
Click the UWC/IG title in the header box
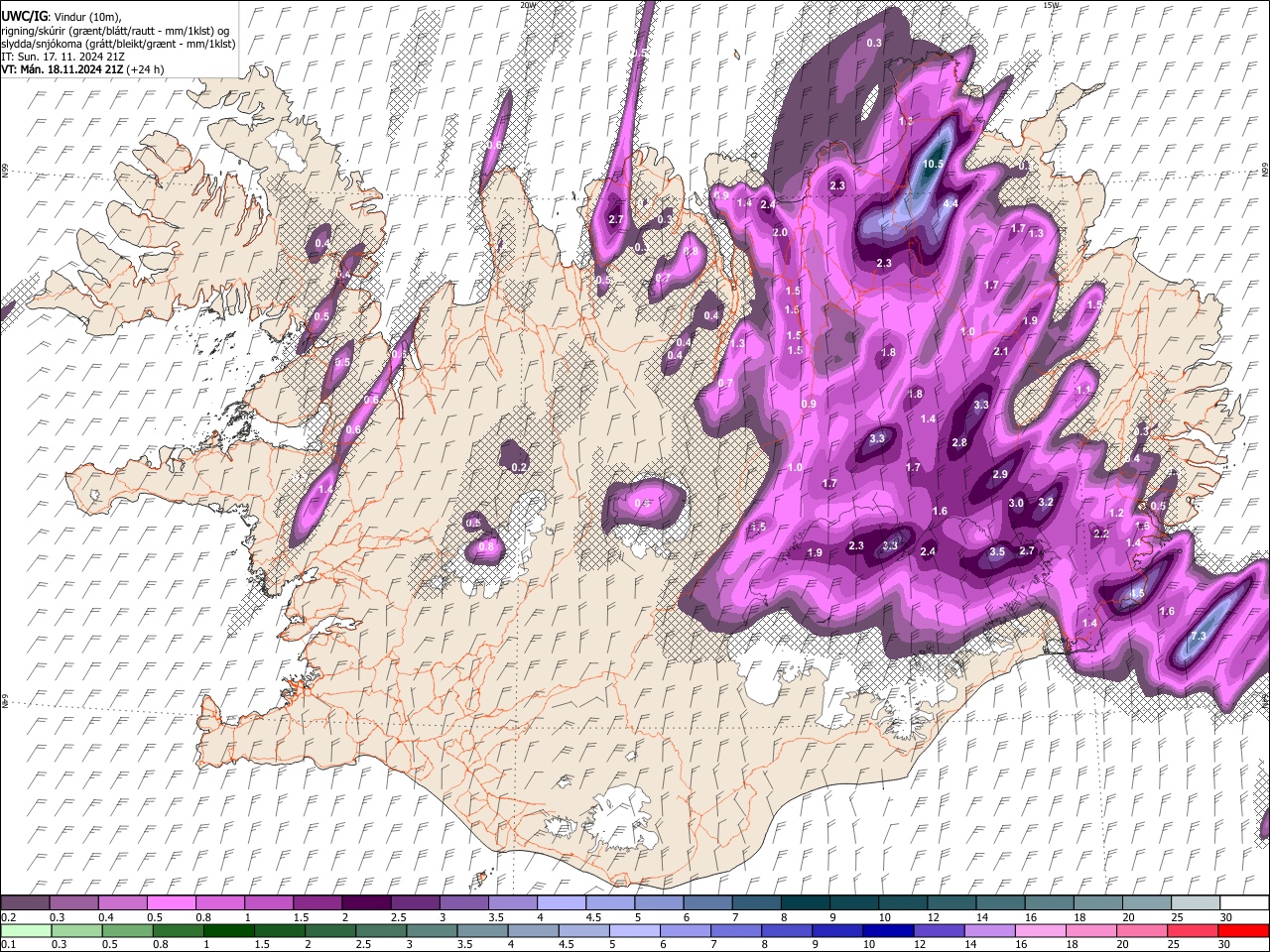25,17
